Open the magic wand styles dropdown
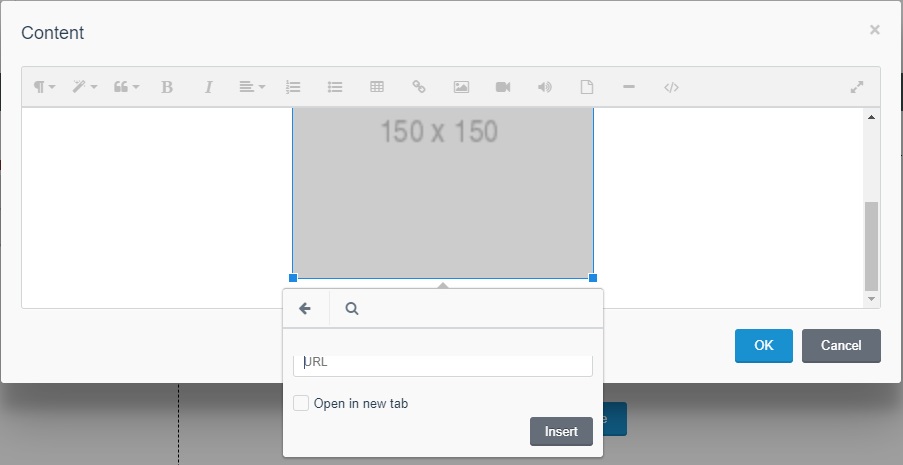 click(85, 87)
